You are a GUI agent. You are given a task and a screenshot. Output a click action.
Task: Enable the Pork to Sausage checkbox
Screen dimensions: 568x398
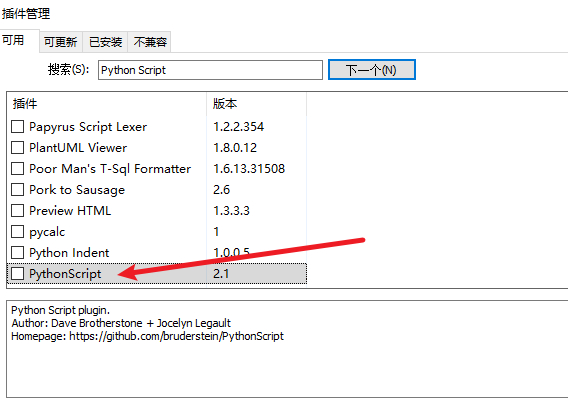point(17,190)
